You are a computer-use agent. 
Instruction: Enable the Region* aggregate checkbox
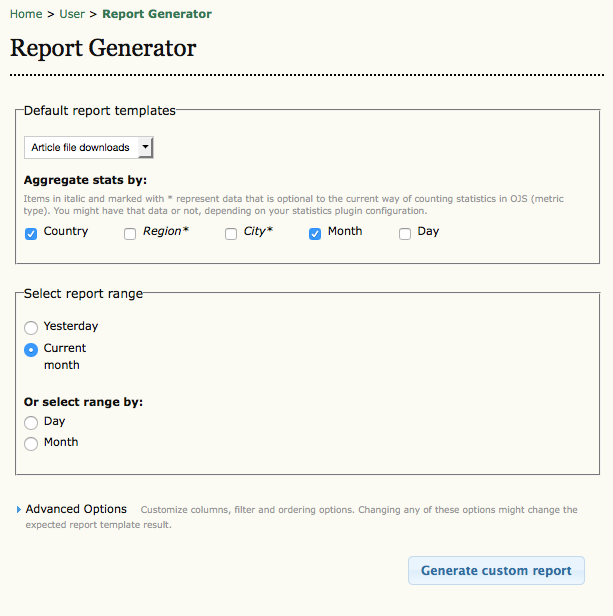click(130, 234)
